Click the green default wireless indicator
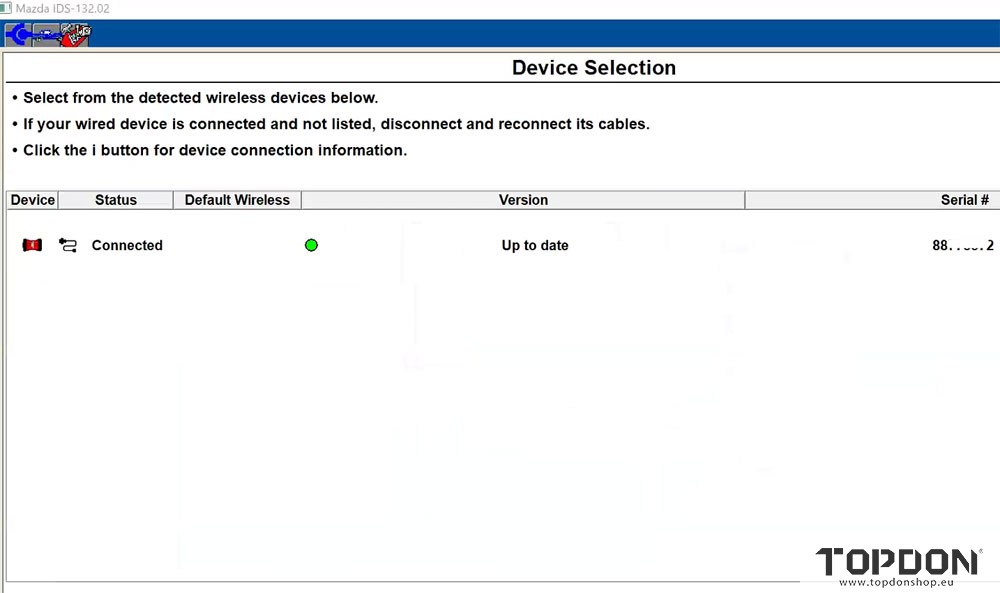The height and width of the screenshot is (593, 1000). [x=311, y=245]
